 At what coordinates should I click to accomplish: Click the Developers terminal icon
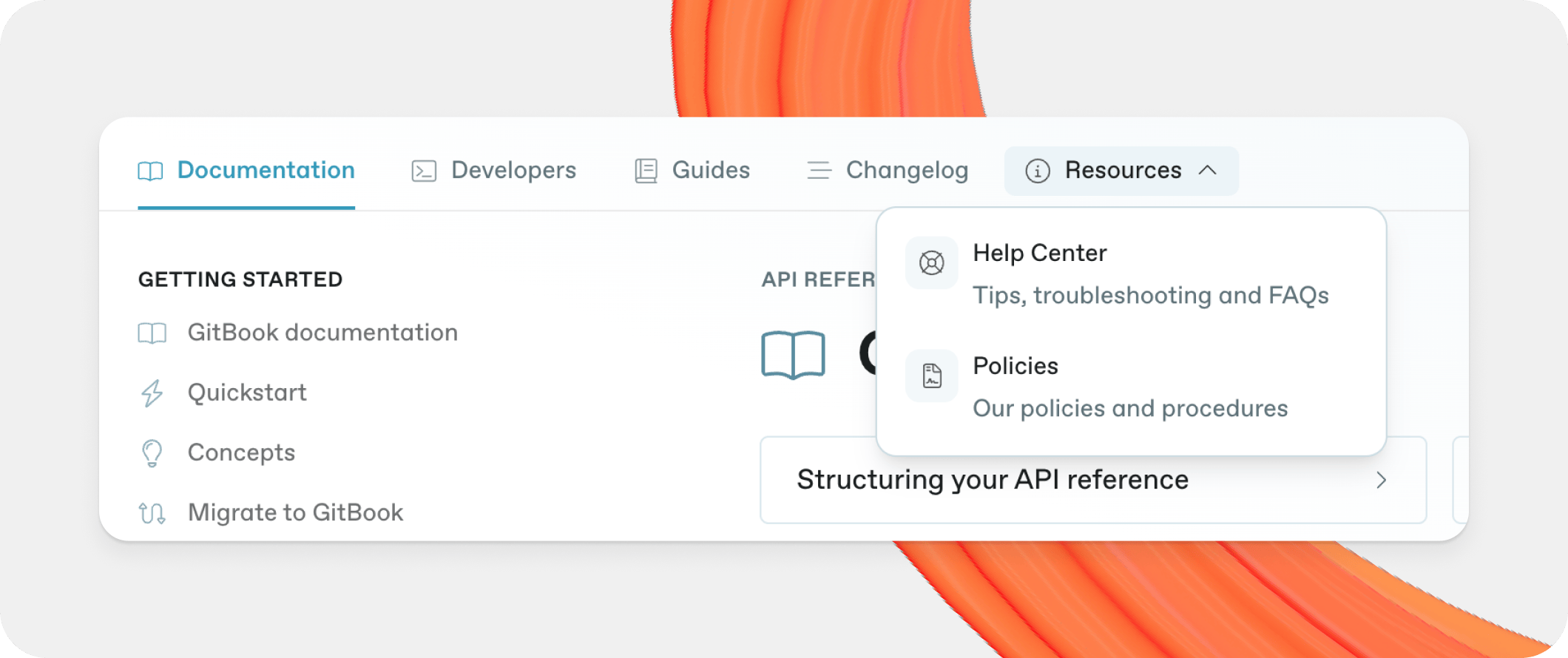pos(424,172)
